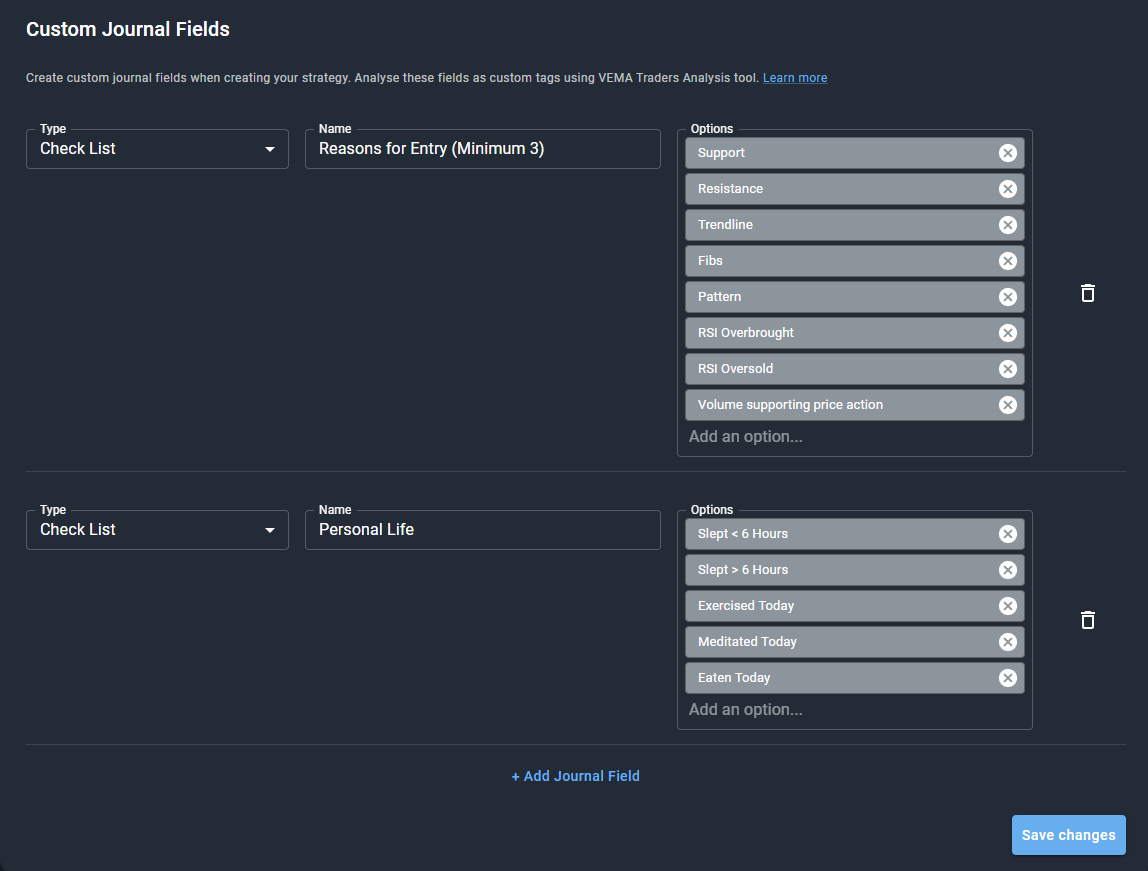Open Type dropdown for Reasons for Entry

coord(157,149)
